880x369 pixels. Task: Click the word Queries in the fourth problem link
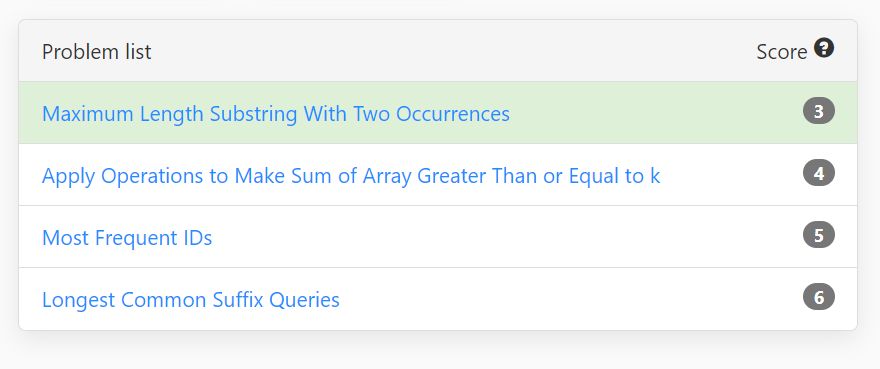(x=304, y=300)
